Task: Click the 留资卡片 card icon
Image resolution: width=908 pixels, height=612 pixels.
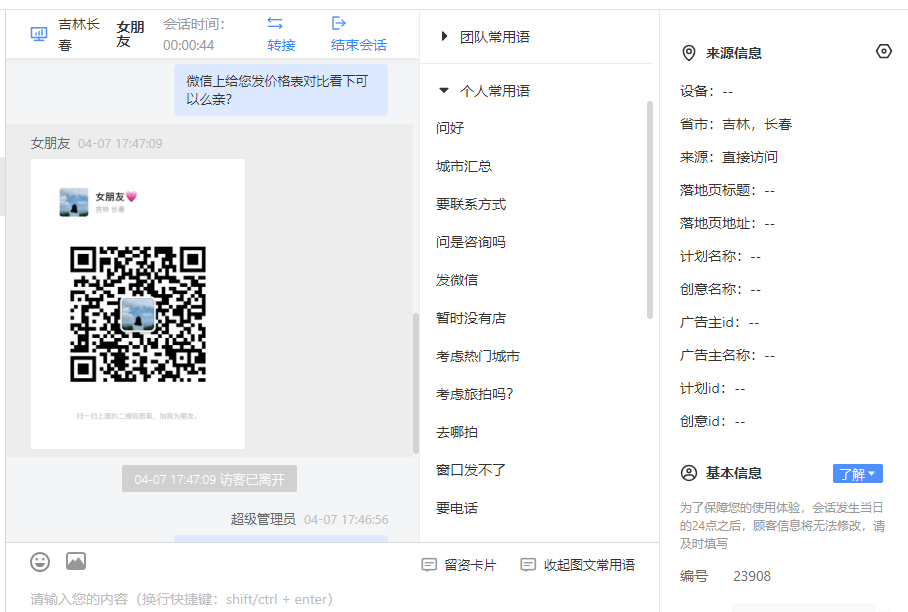Action: click(429, 565)
